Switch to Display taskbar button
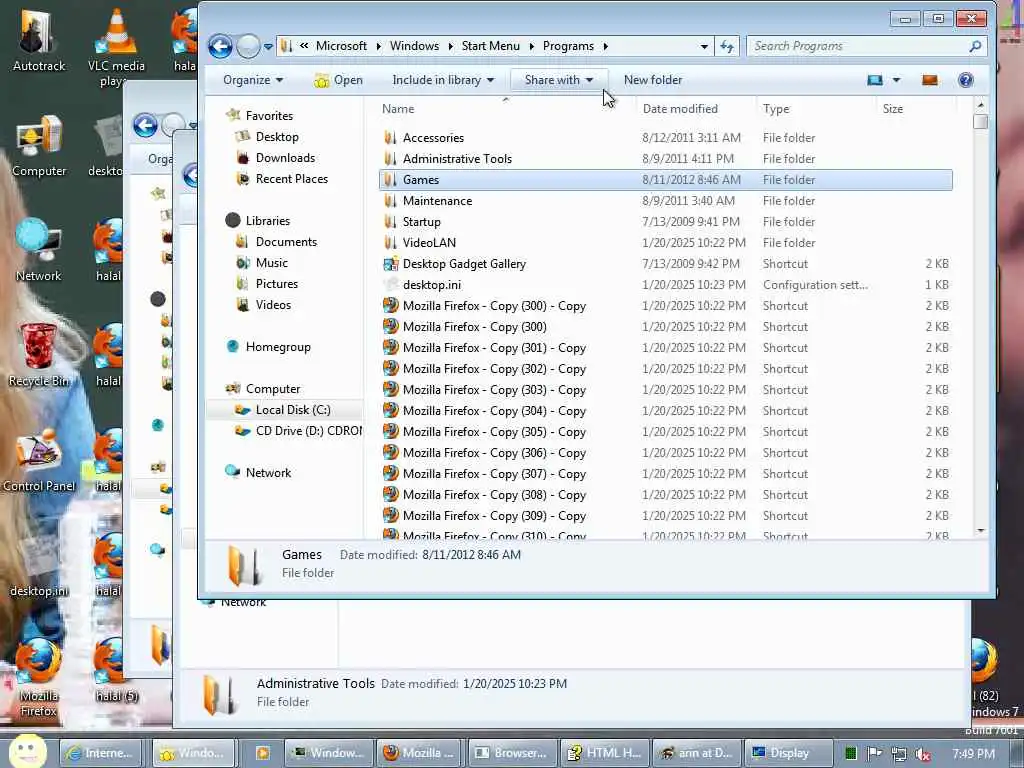Screen dimensions: 1024x768 (790, 753)
